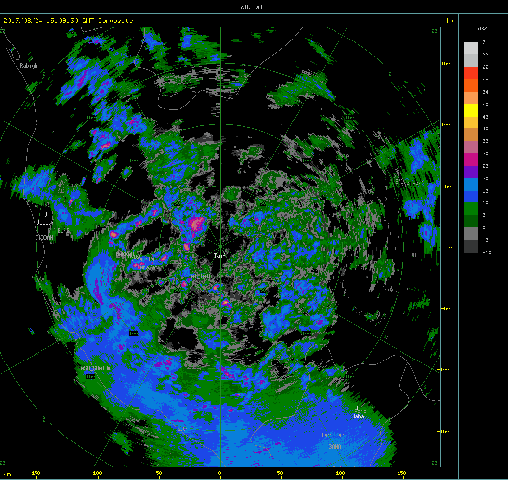
Task: Click the light blue legend swatch
Action: [x=471, y=184]
